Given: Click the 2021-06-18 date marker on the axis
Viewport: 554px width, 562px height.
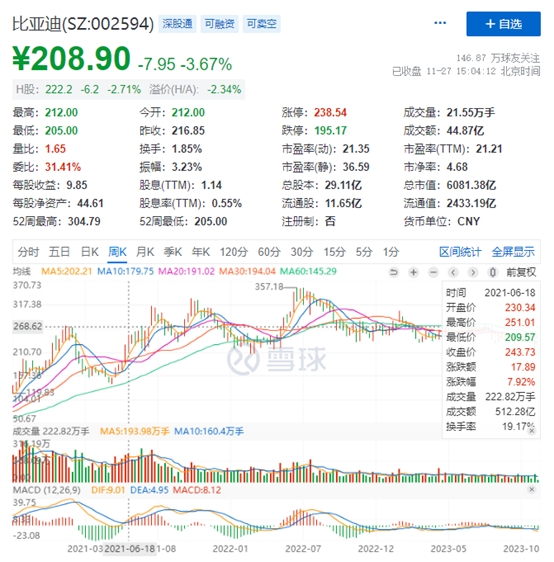Looking at the screenshot, I should tap(129, 549).
